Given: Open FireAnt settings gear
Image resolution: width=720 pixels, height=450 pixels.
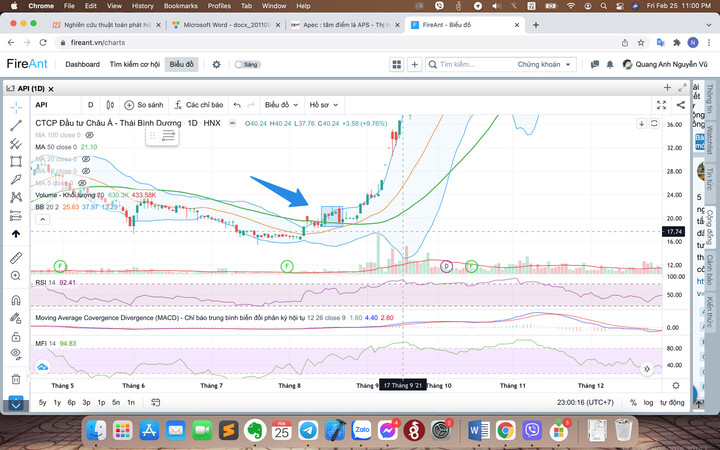Looking at the screenshot, I should pos(216,64).
